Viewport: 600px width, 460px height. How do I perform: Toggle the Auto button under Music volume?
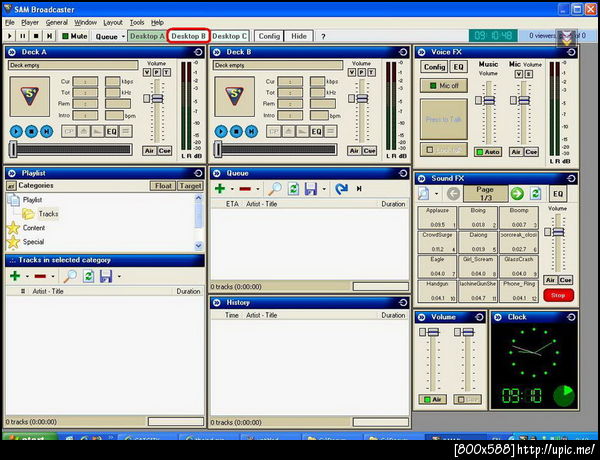pos(488,152)
